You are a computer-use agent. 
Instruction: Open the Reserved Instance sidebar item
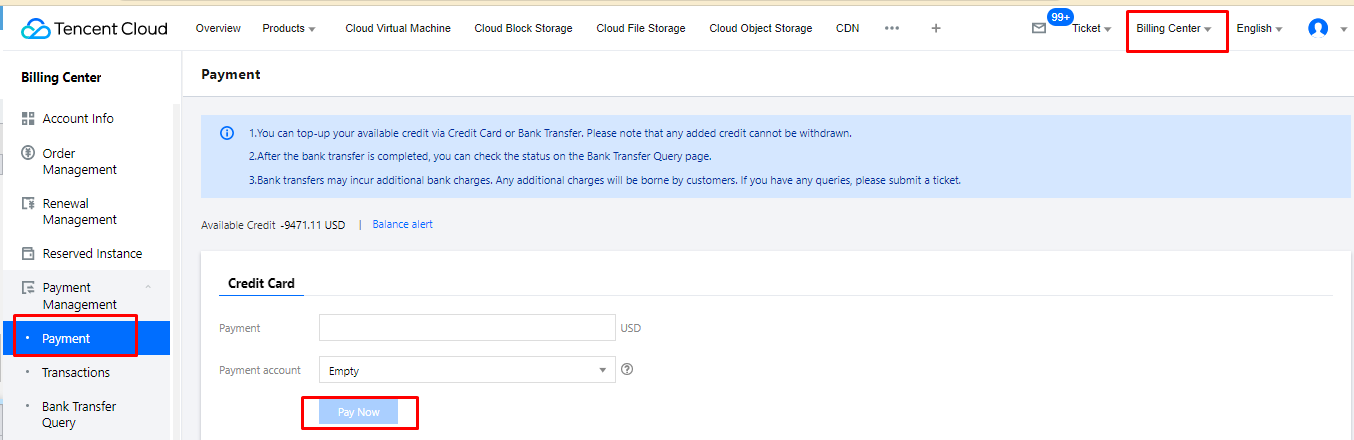click(92, 253)
